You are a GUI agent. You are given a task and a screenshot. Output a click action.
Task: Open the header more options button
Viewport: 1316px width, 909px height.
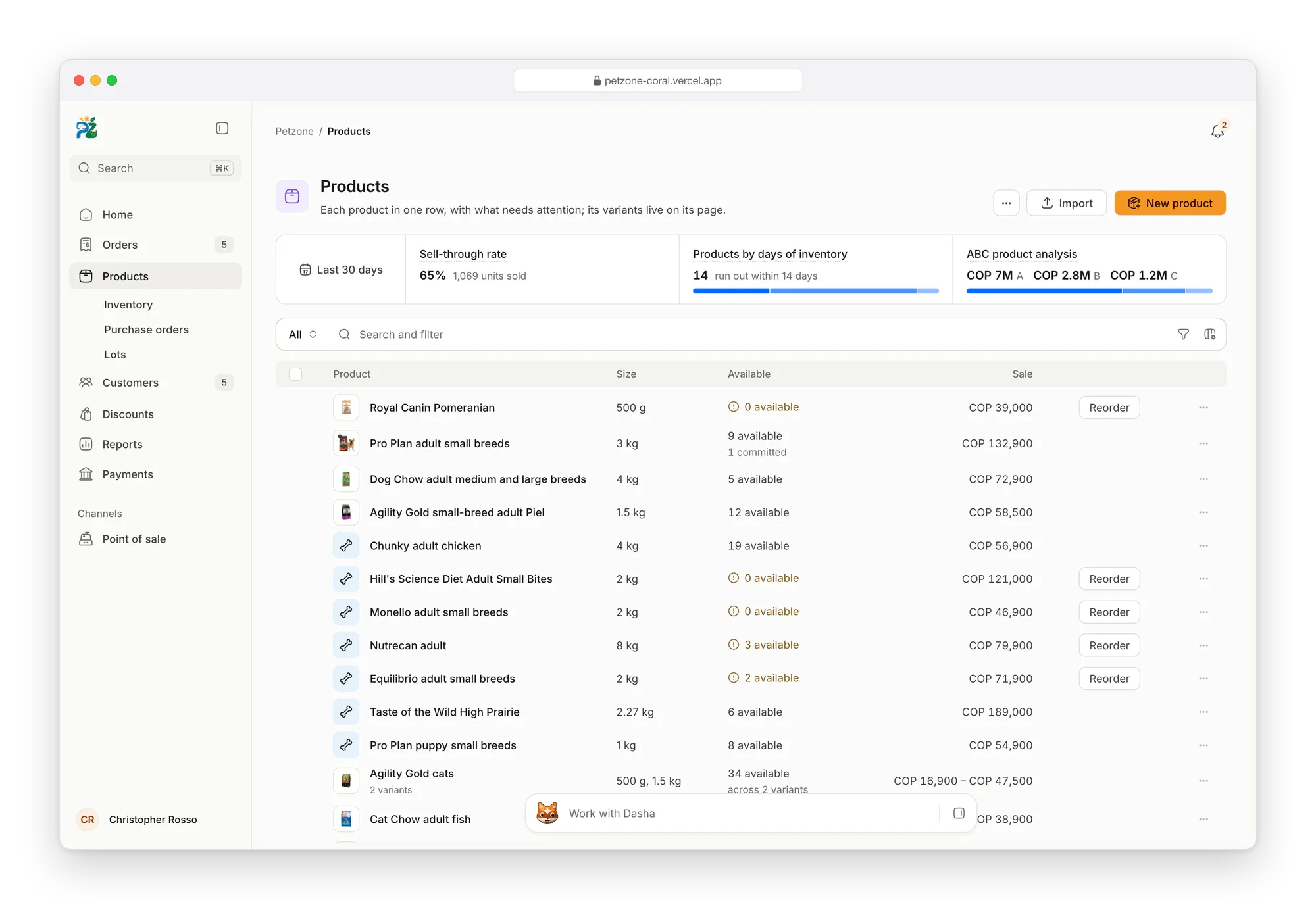(1006, 203)
